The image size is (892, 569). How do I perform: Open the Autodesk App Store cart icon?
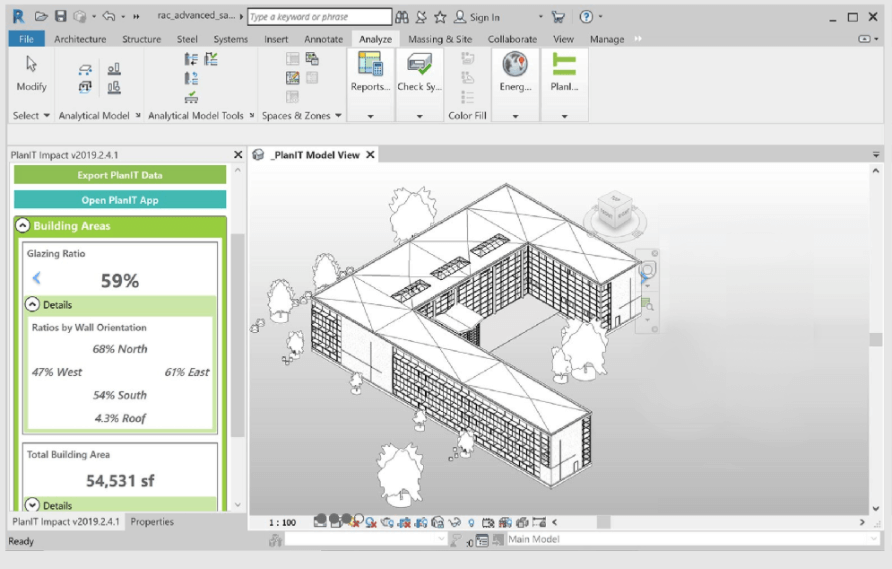coord(557,17)
